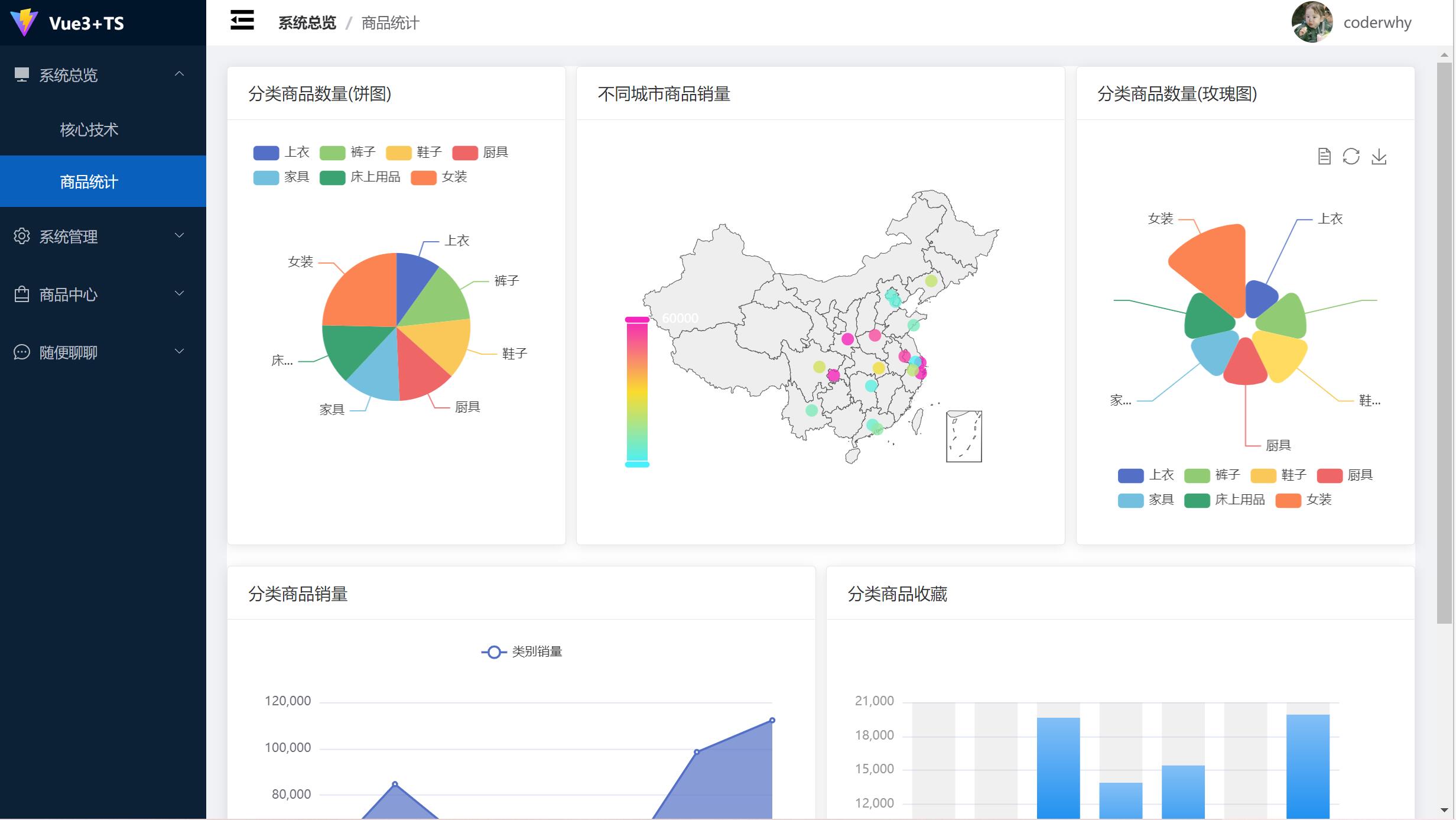1456x820 pixels.
Task: Toggle the 类别销量 line legend
Action: (x=494, y=652)
